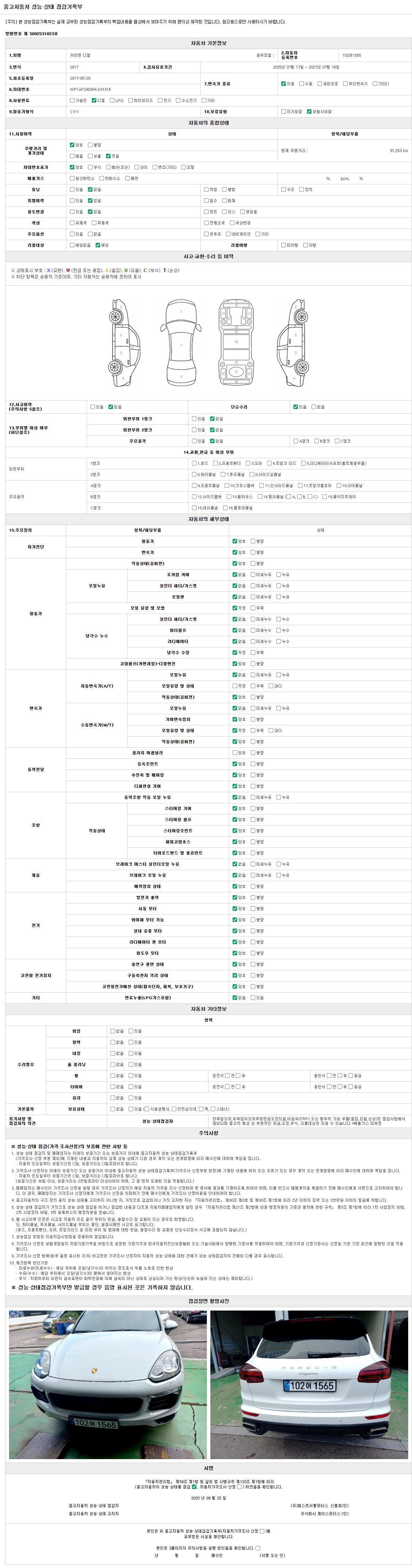Check 부족 for 냉각수 수량
The image size is (412, 1568).
(x=253, y=653)
